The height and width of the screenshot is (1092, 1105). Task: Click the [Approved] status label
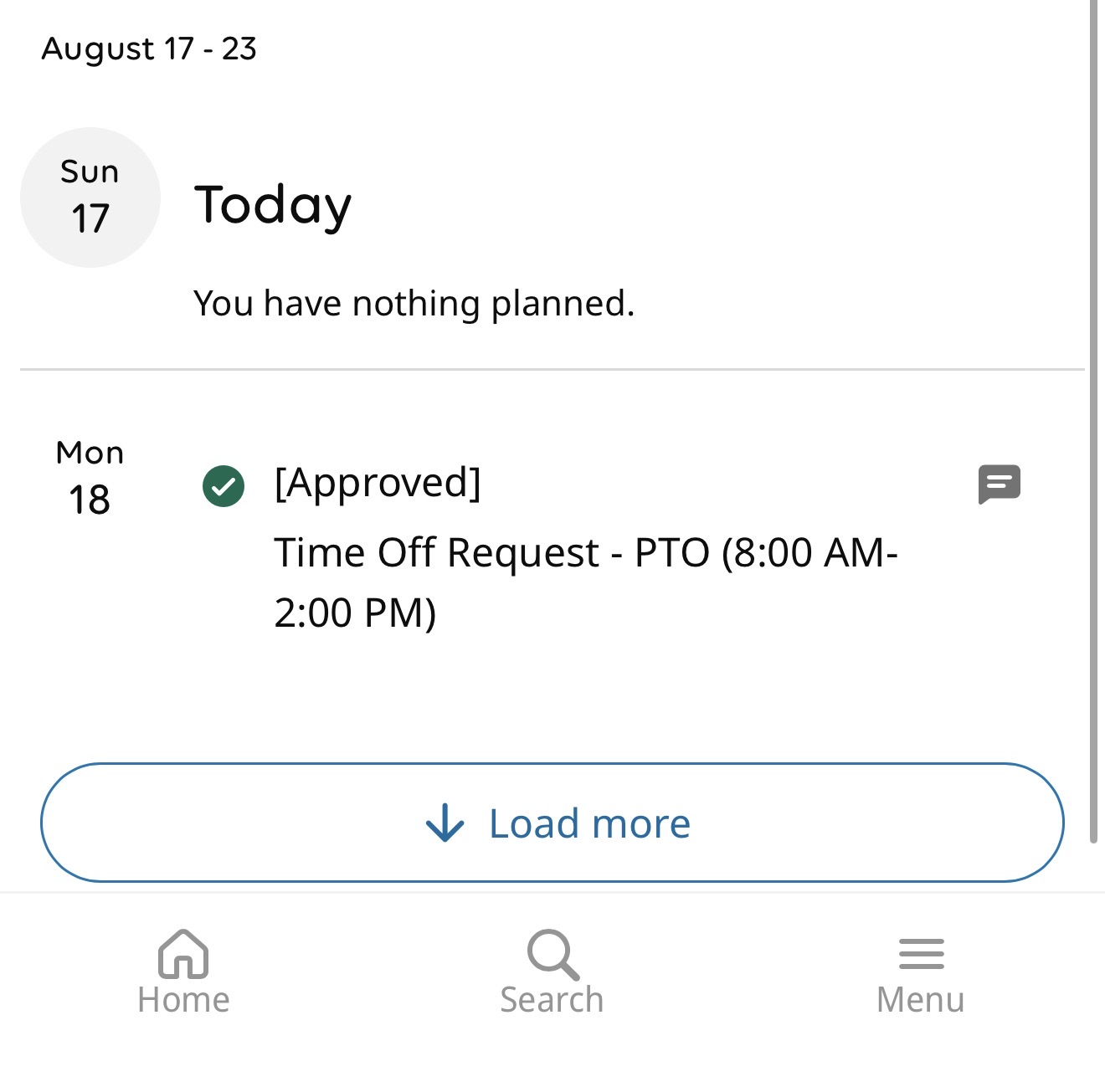click(x=378, y=483)
